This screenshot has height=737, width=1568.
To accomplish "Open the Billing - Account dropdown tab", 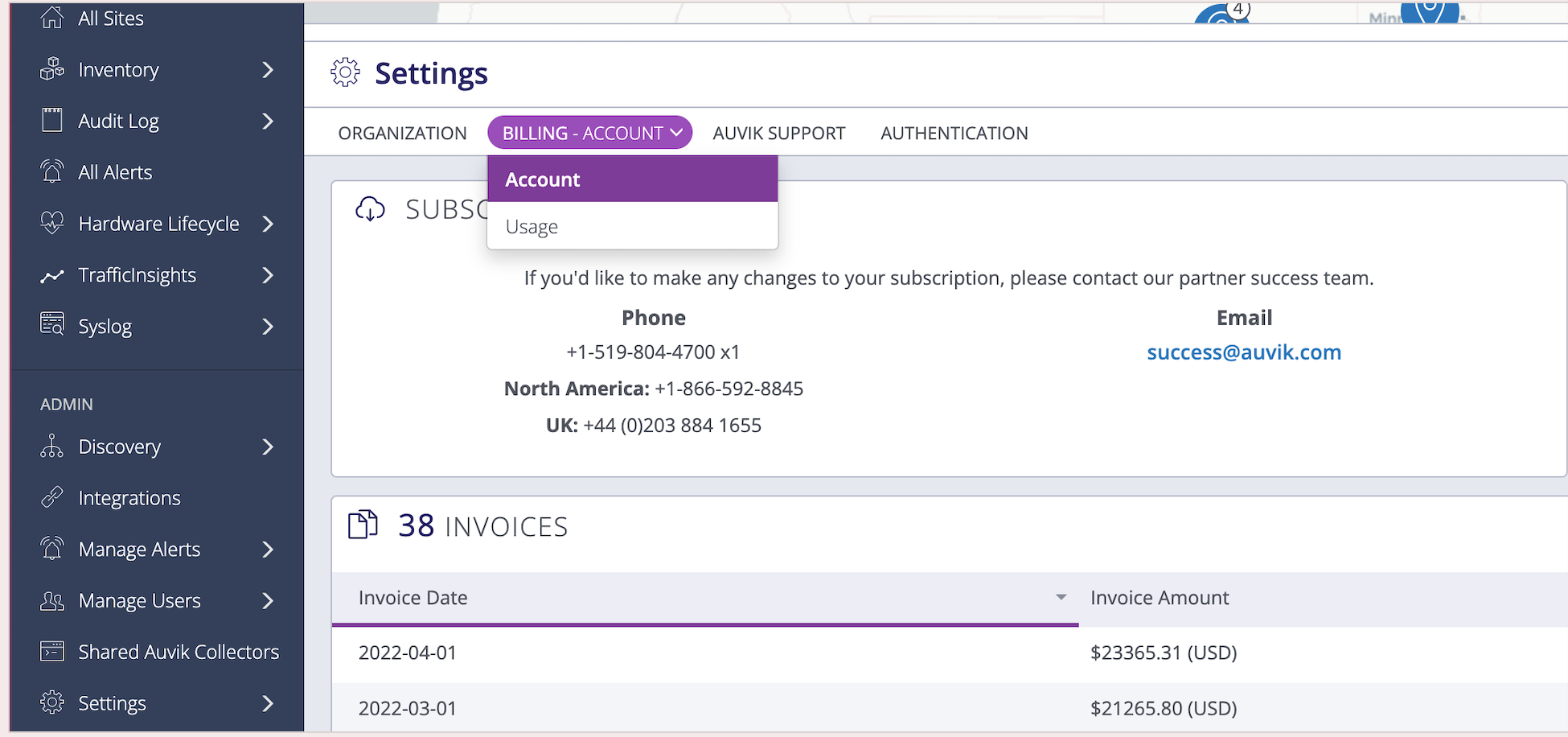I will click(590, 133).
